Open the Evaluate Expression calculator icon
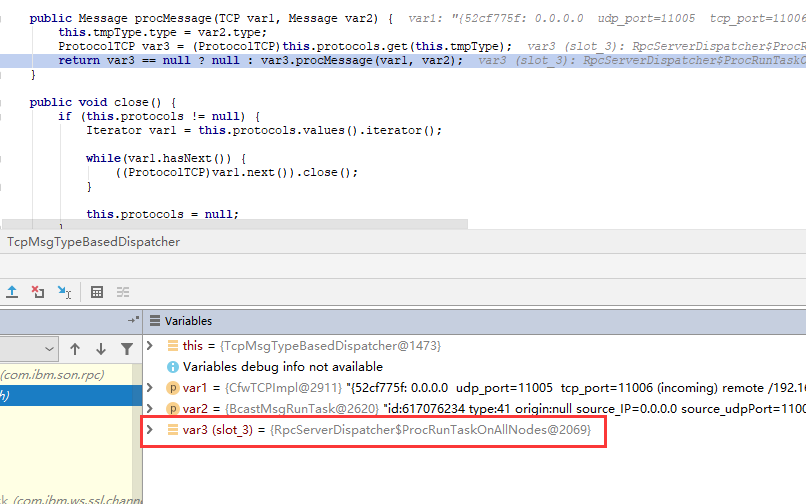806x504 pixels. pos(97,292)
